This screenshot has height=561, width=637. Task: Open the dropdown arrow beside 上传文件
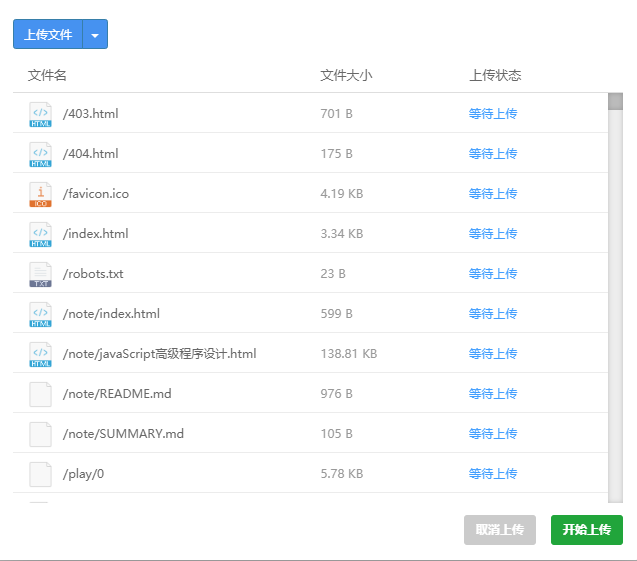pyautogui.click(x=95, y=34)
